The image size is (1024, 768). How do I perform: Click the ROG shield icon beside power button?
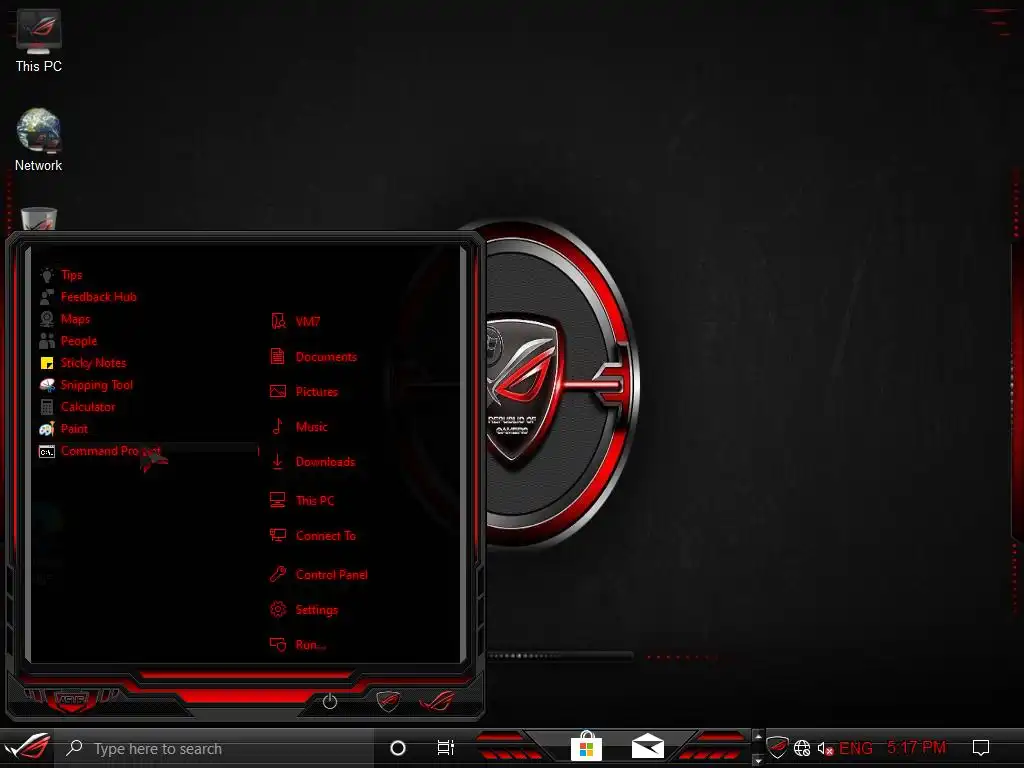[x=388, y=701]
